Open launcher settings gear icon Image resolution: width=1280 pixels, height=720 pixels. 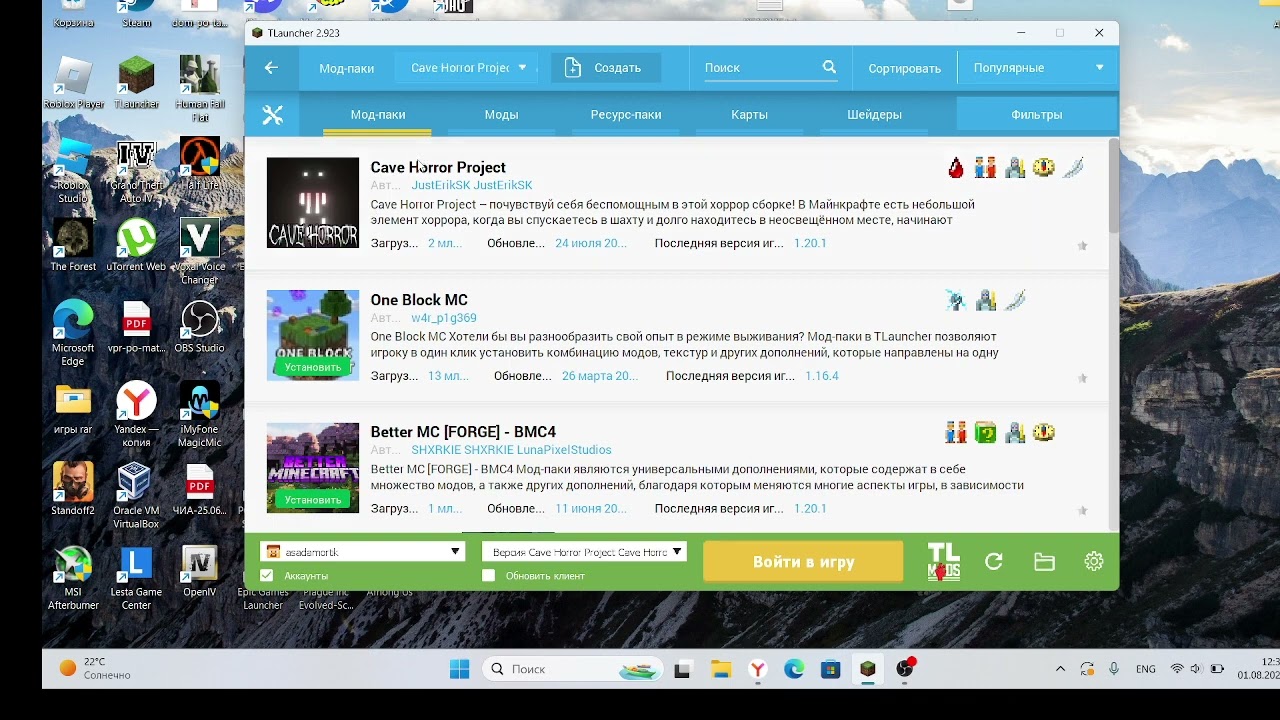pyautogui.click(x=1094, y=562)
